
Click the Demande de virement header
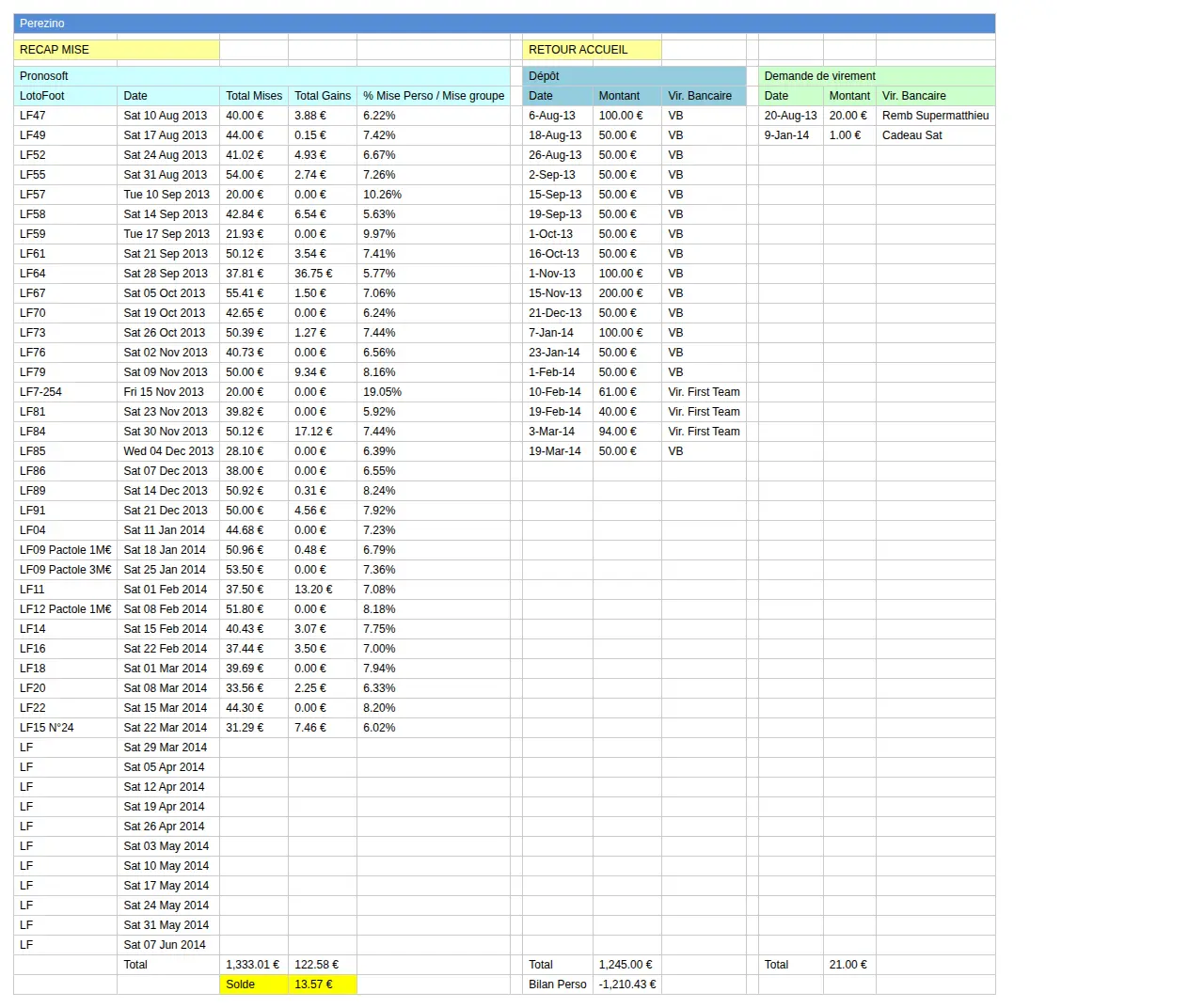click(877, 76)
